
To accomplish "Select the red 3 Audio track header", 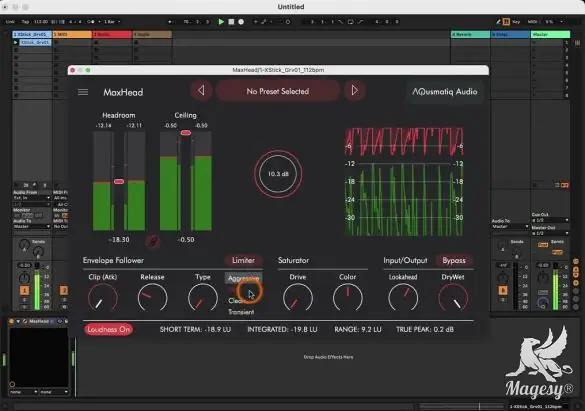I will [x=112, y=34].
